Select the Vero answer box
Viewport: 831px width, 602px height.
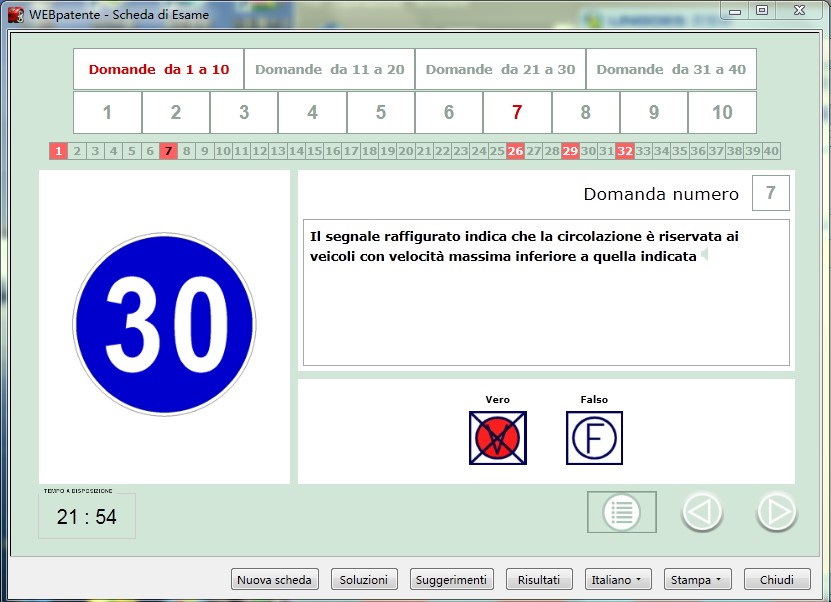tap(498, 438)
